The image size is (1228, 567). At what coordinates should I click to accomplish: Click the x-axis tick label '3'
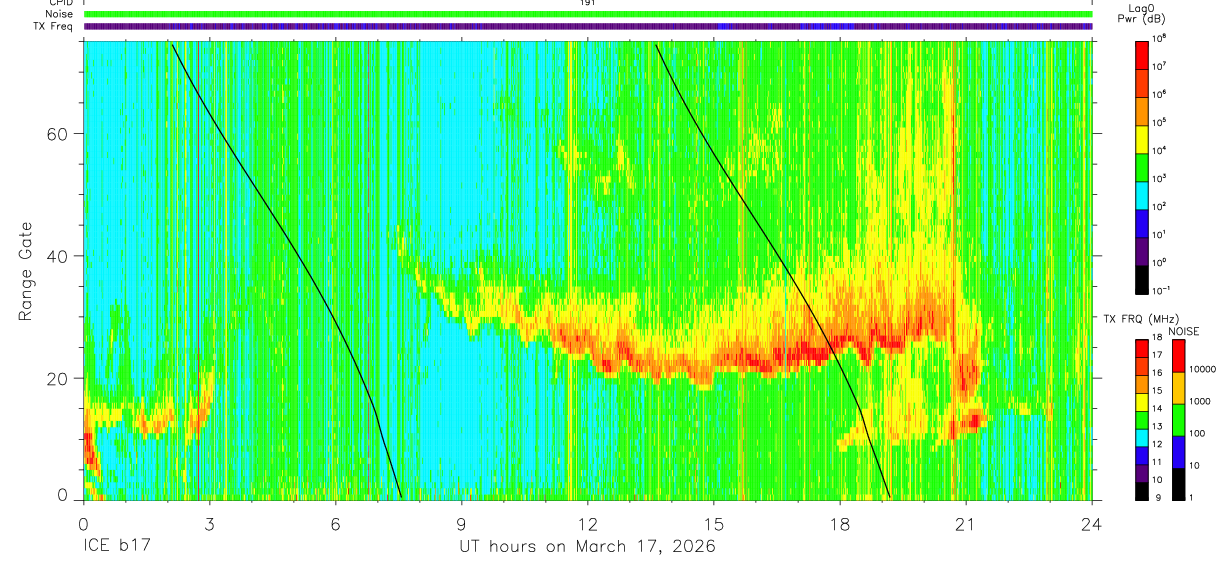click(209, 524)
